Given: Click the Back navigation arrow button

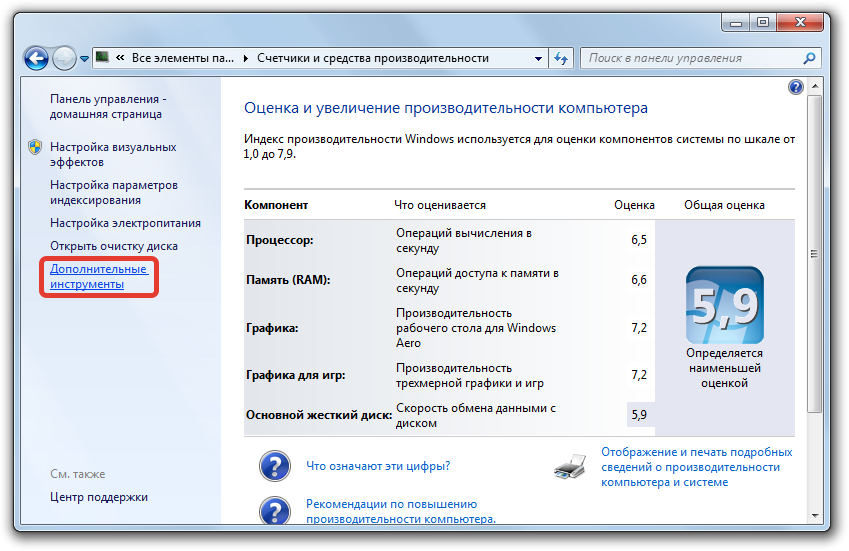Looking at the screenshot, I should click(36, 58).
